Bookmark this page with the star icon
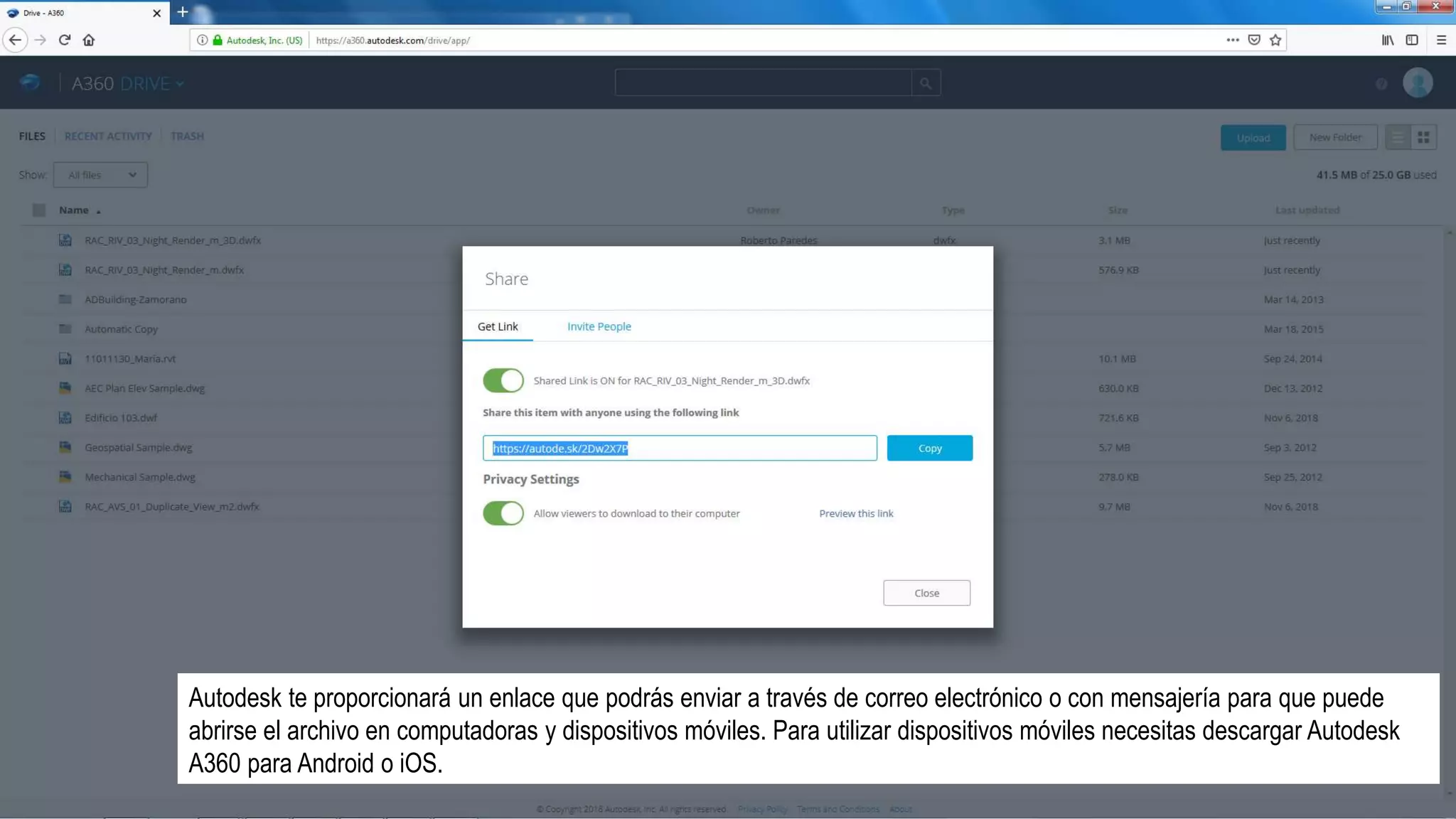 [x=1275, y=40]
